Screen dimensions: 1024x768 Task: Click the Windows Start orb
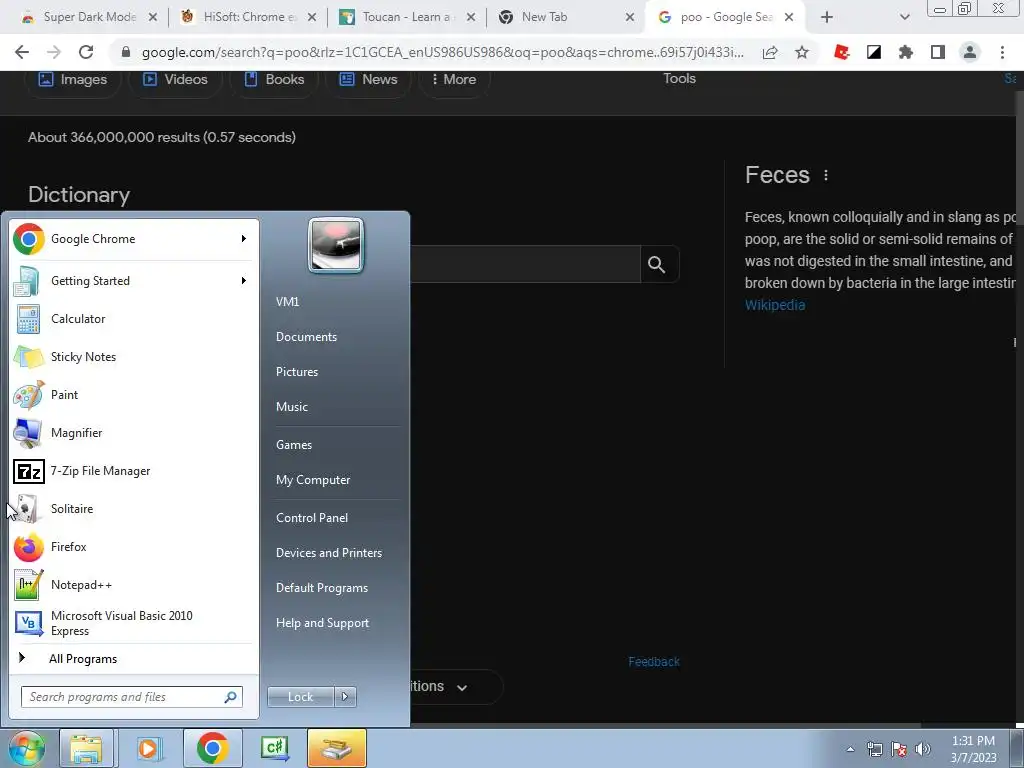[x=27, y=748]
